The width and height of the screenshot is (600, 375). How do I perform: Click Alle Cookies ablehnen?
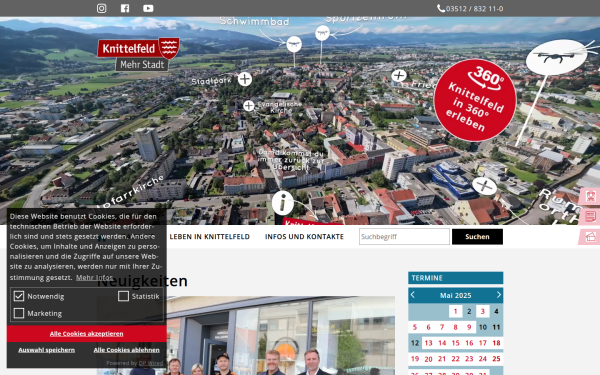[x=127, y=350]
